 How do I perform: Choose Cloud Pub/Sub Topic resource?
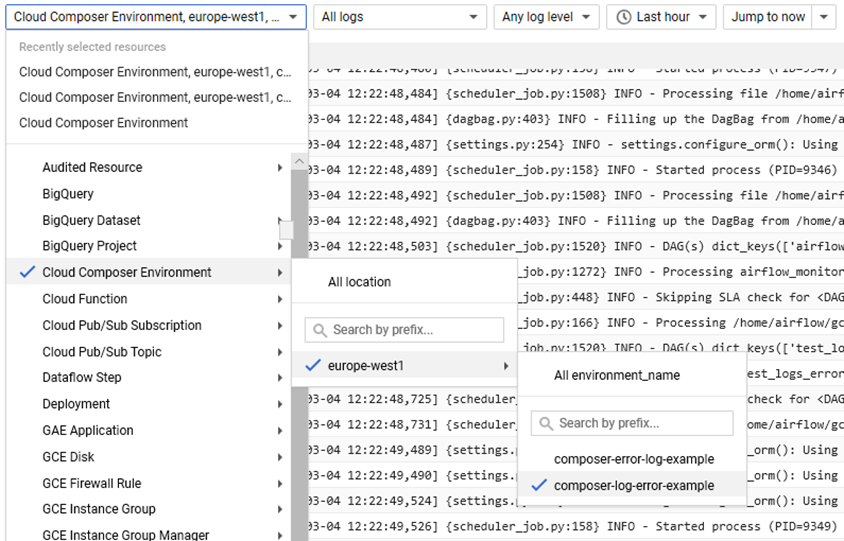[x=102, y=352]
